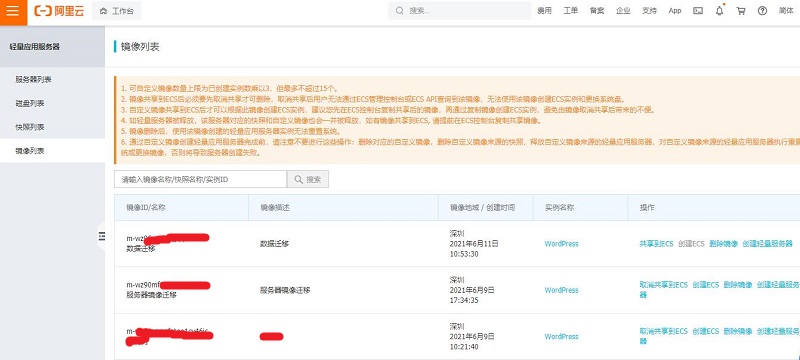Screen dimensions: 800x360
Task: Click the 搜索 button next to the filter
Action: click(308, 179)
